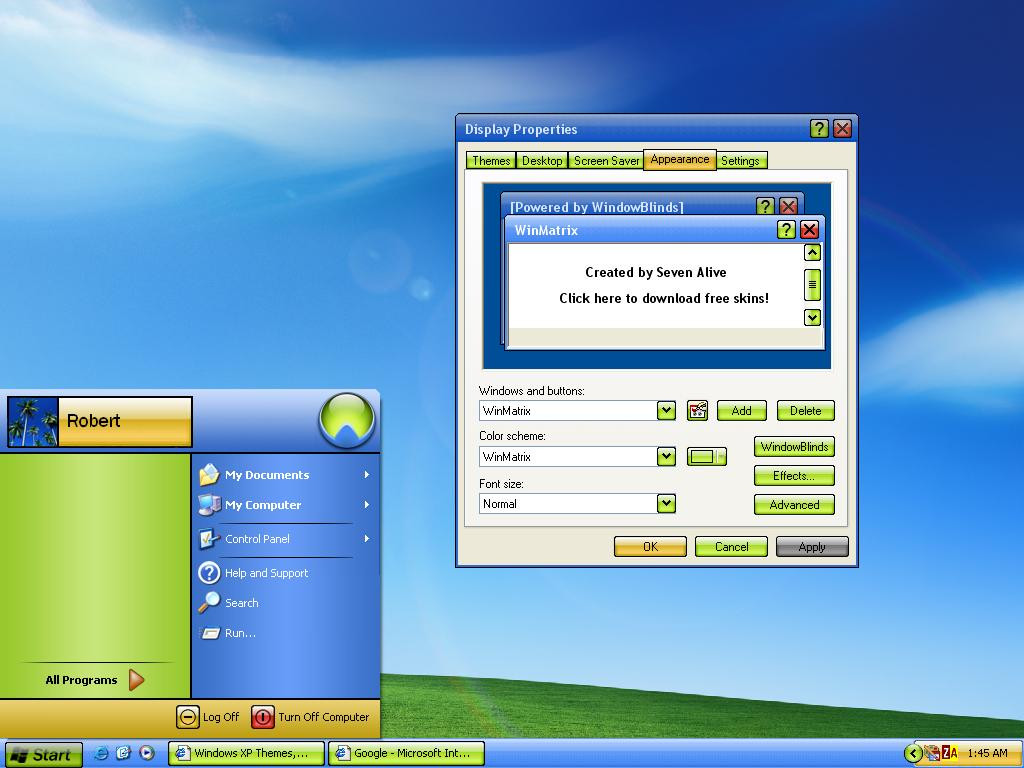The image size is (1024, 768).
Task: Click the WinMatrix preview help icon
Action: point(786,229)
